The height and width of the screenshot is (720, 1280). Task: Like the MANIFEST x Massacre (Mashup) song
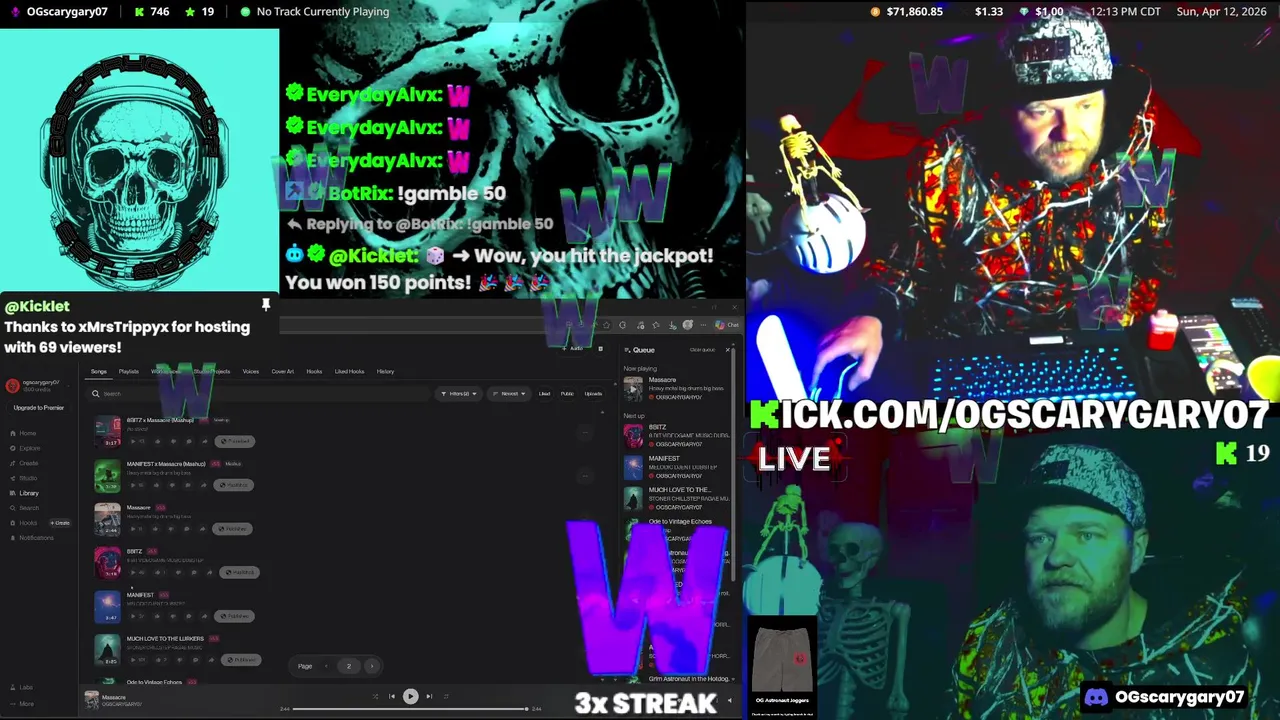point(156,485)
